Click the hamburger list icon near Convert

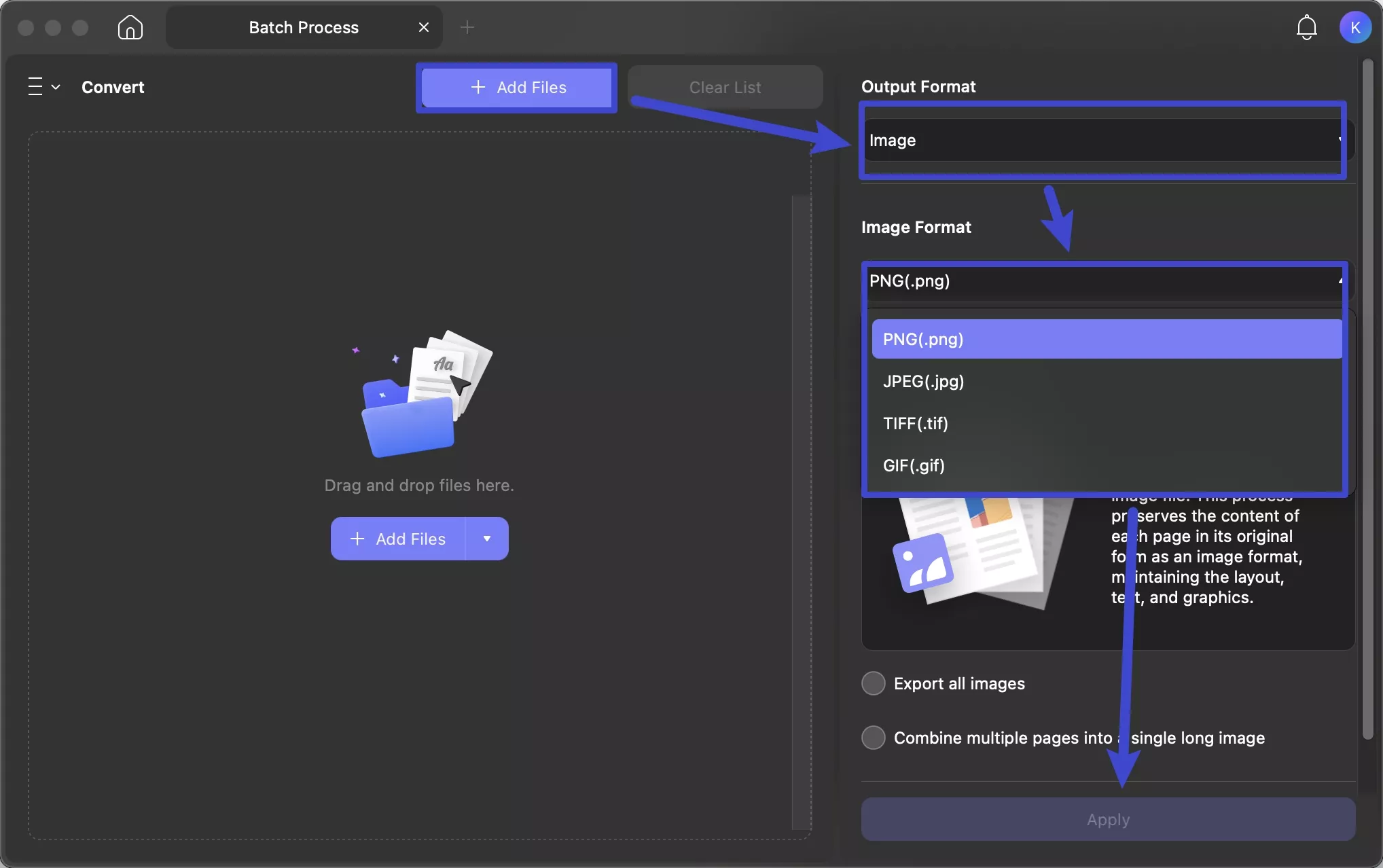coord(33,86)
